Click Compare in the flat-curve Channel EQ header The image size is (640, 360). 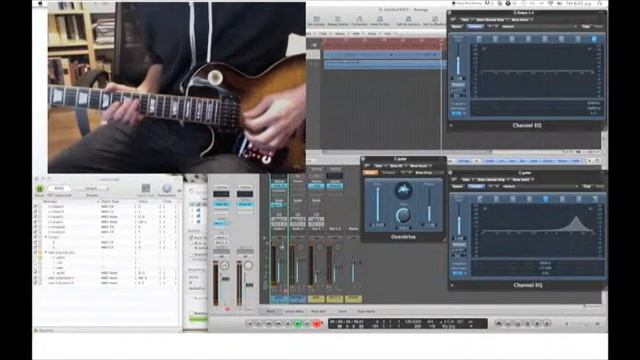tap(475, 27)
